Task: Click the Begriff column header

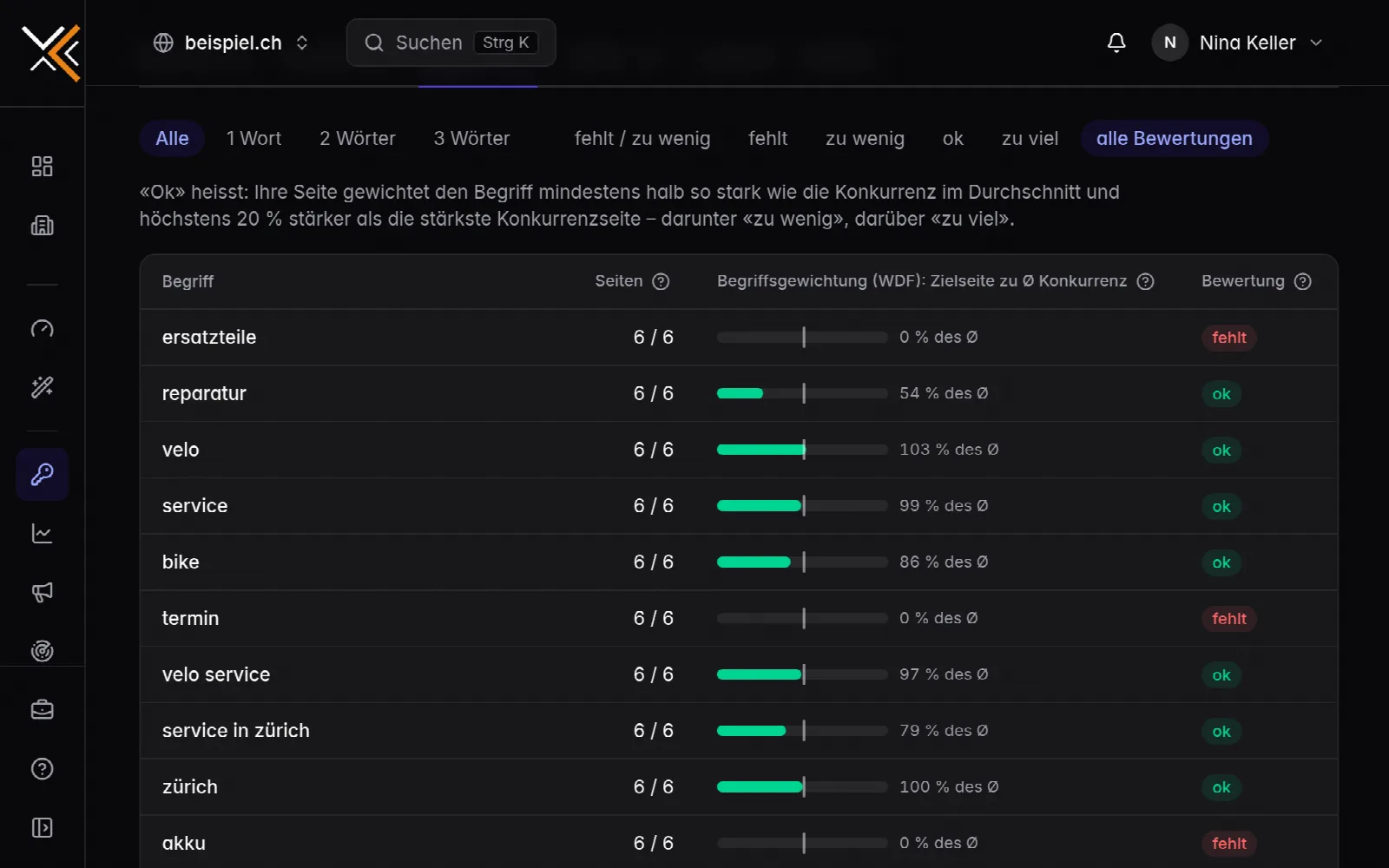Action: click(188, 281)
